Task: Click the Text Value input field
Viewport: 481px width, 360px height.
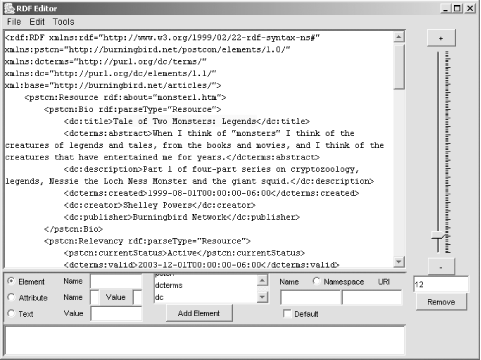Action: [116, 313]
